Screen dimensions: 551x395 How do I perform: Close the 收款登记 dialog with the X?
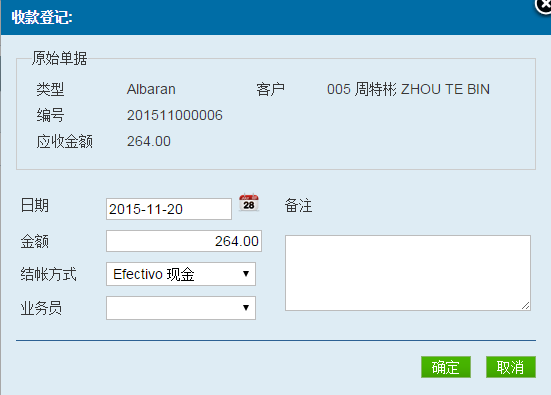tap(543, 5)
